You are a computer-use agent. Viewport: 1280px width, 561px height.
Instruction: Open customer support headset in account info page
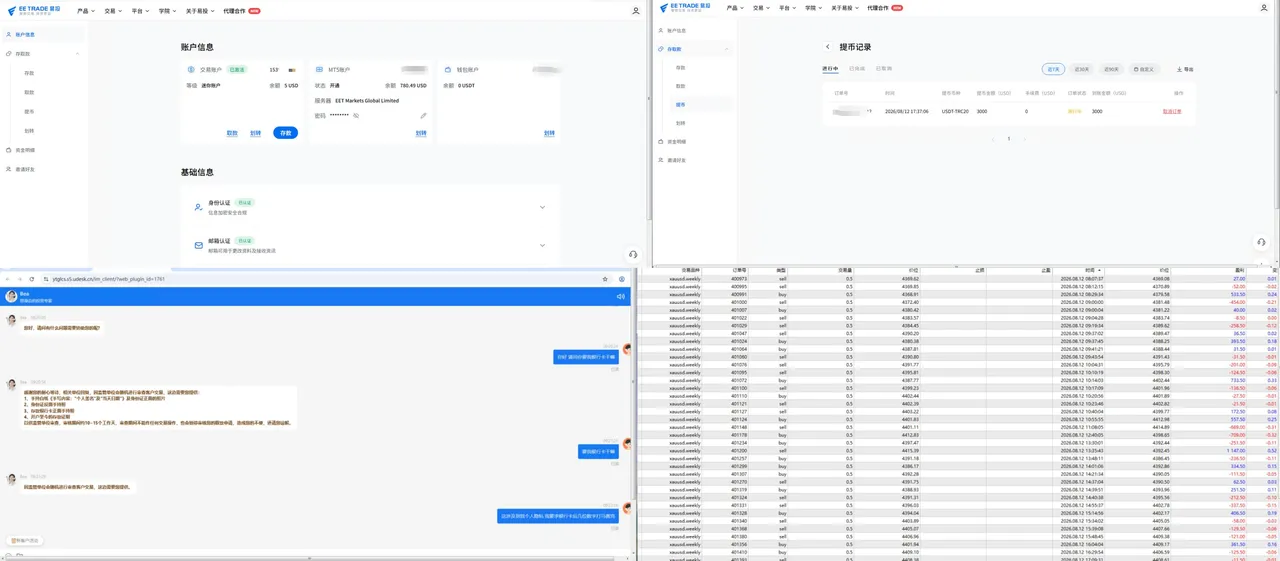tap(633, 255)
